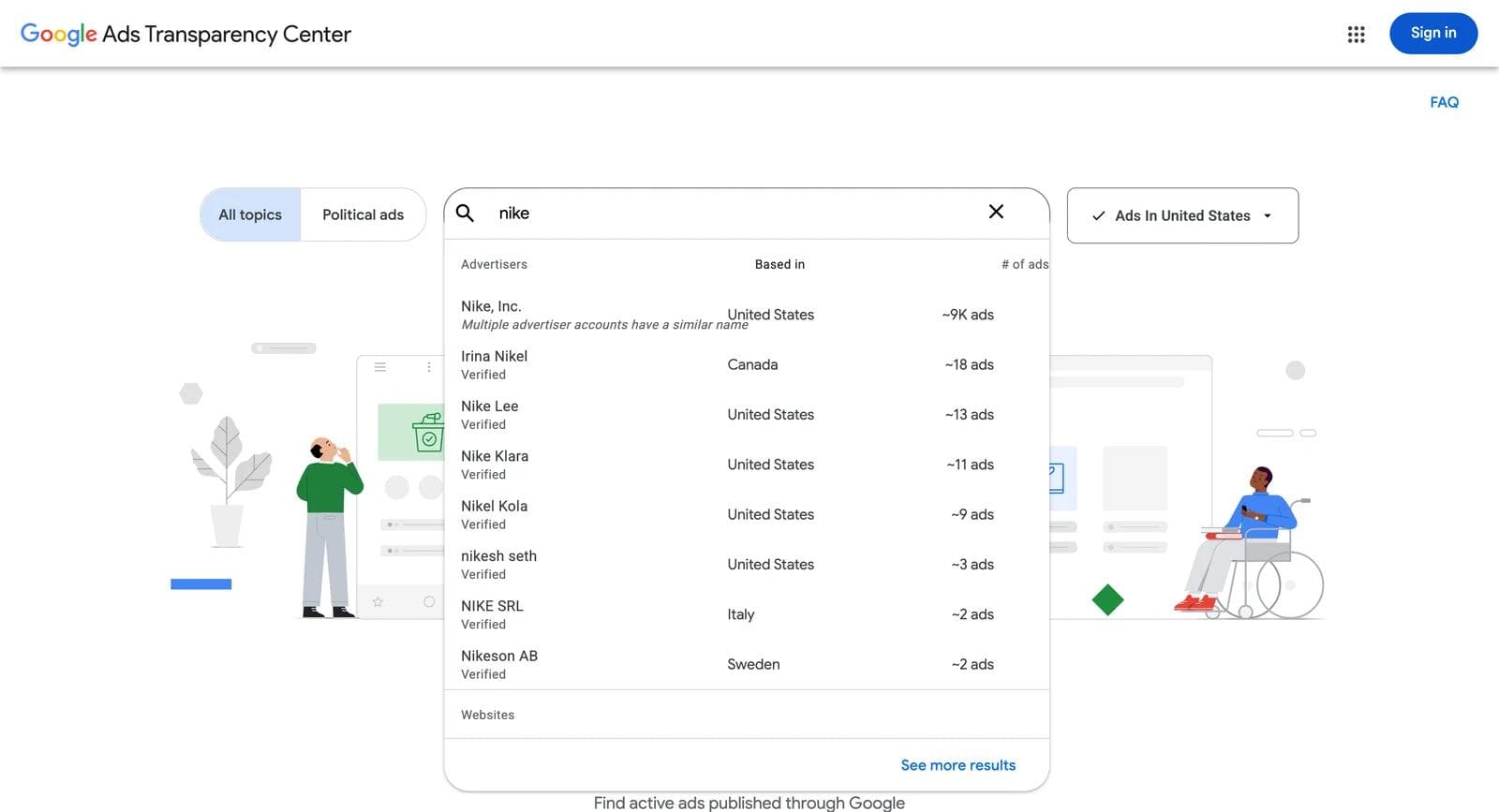Click the Websites section label

[x=487, y=715]
